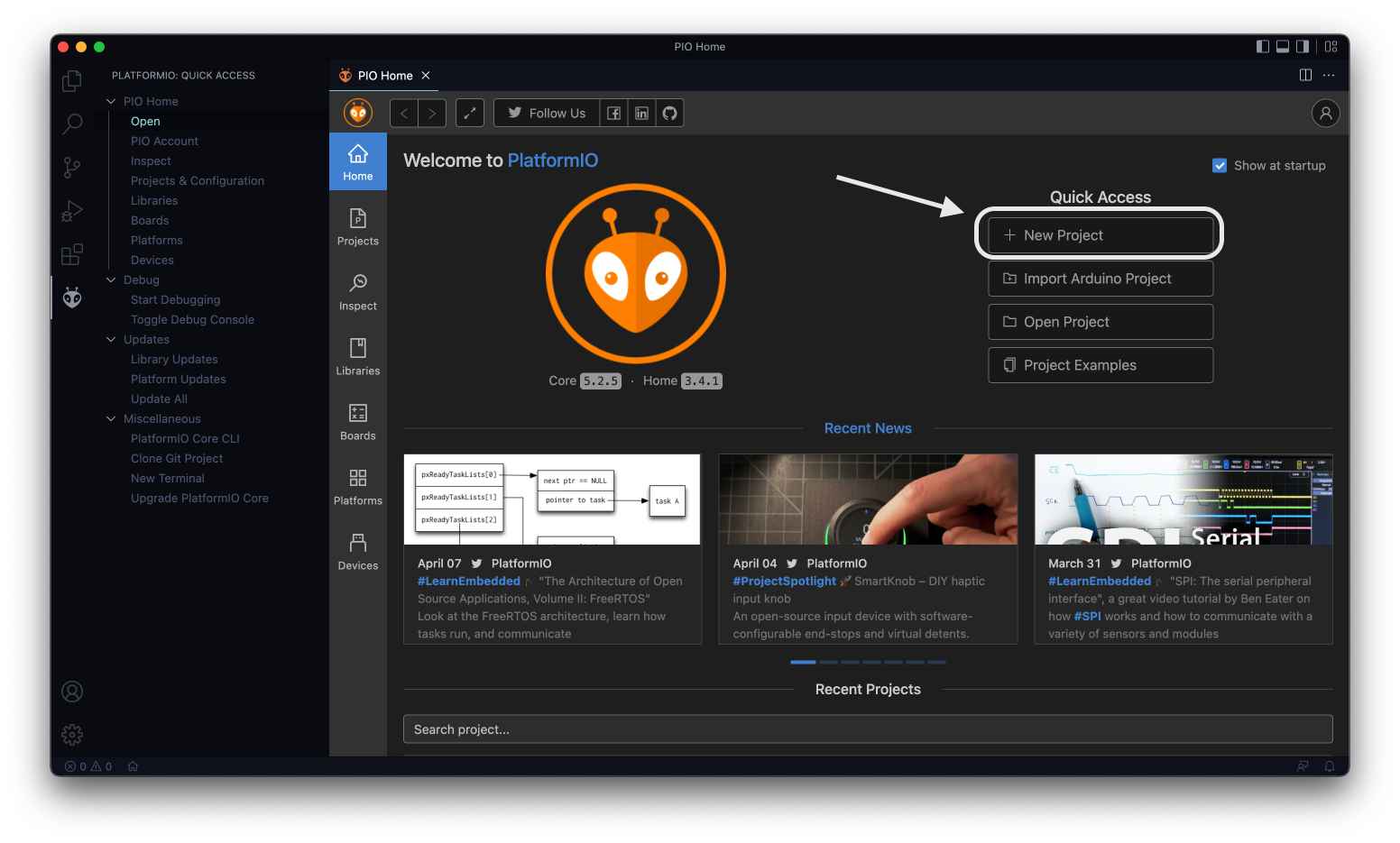Click errors and warnings count in status bar
This screenshot has height=843, width=1400.
[88, 766]
